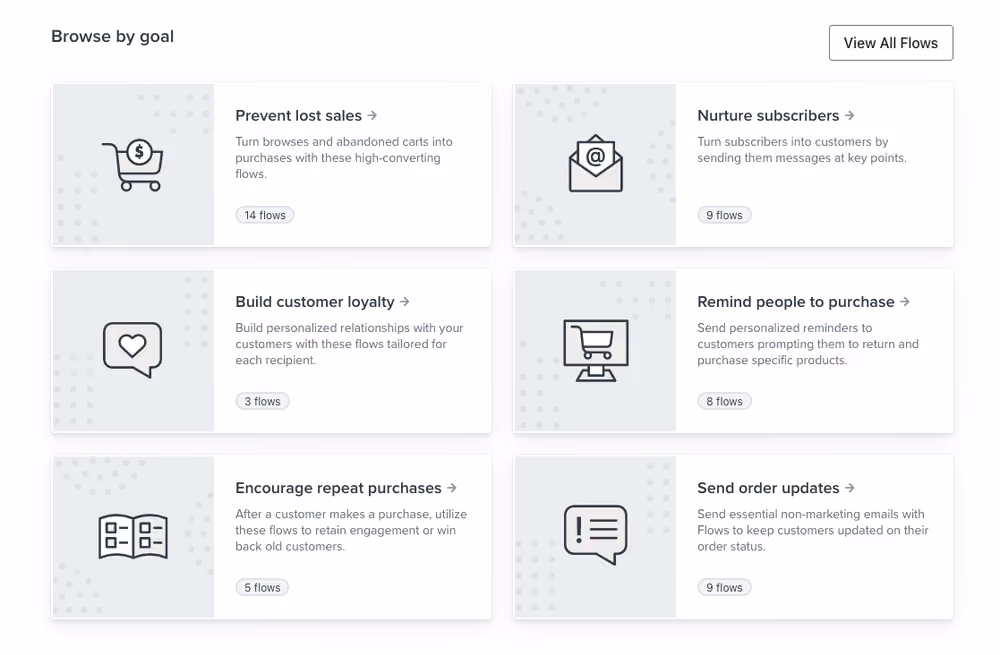This screenshot has width=1000, height=655.
Task: Click the arrow next to Nurture subscribers
Action: coord(849,115)
